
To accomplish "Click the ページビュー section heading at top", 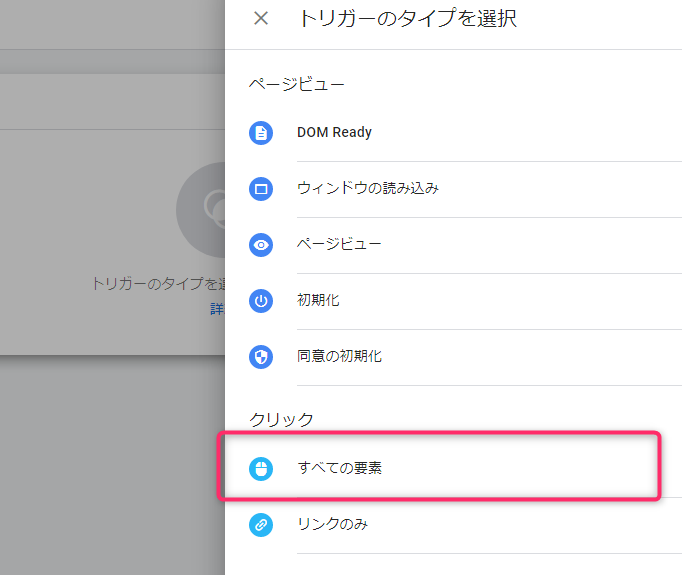I will coord(297,84).
